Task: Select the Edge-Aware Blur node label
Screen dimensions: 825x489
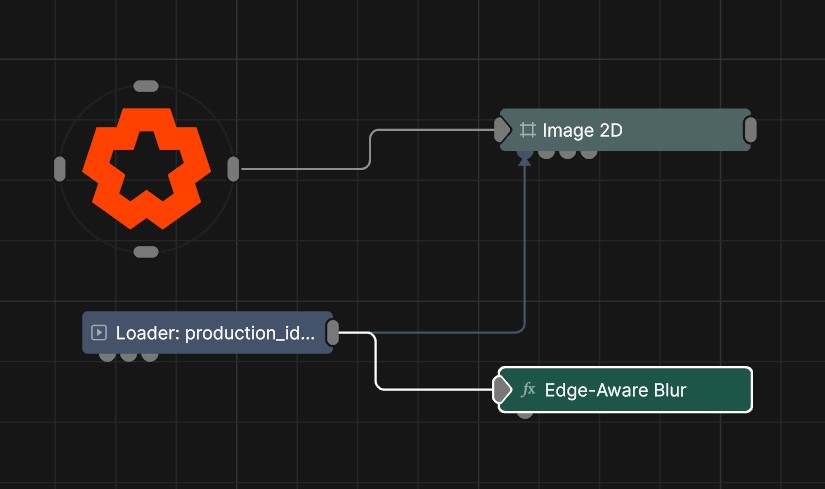Action: (615, 390)
